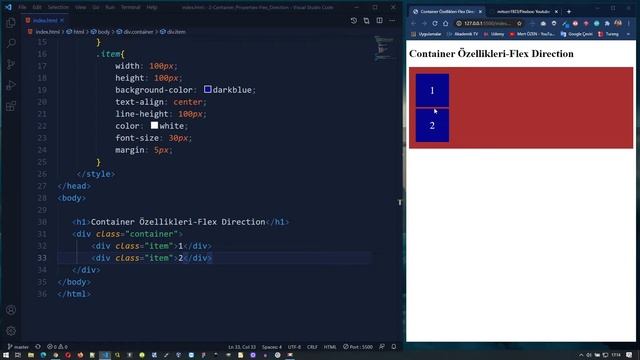Click the open changes icon in editor toolbar
The height and width of the screenshot is (360, 640).
pos(367,20)
